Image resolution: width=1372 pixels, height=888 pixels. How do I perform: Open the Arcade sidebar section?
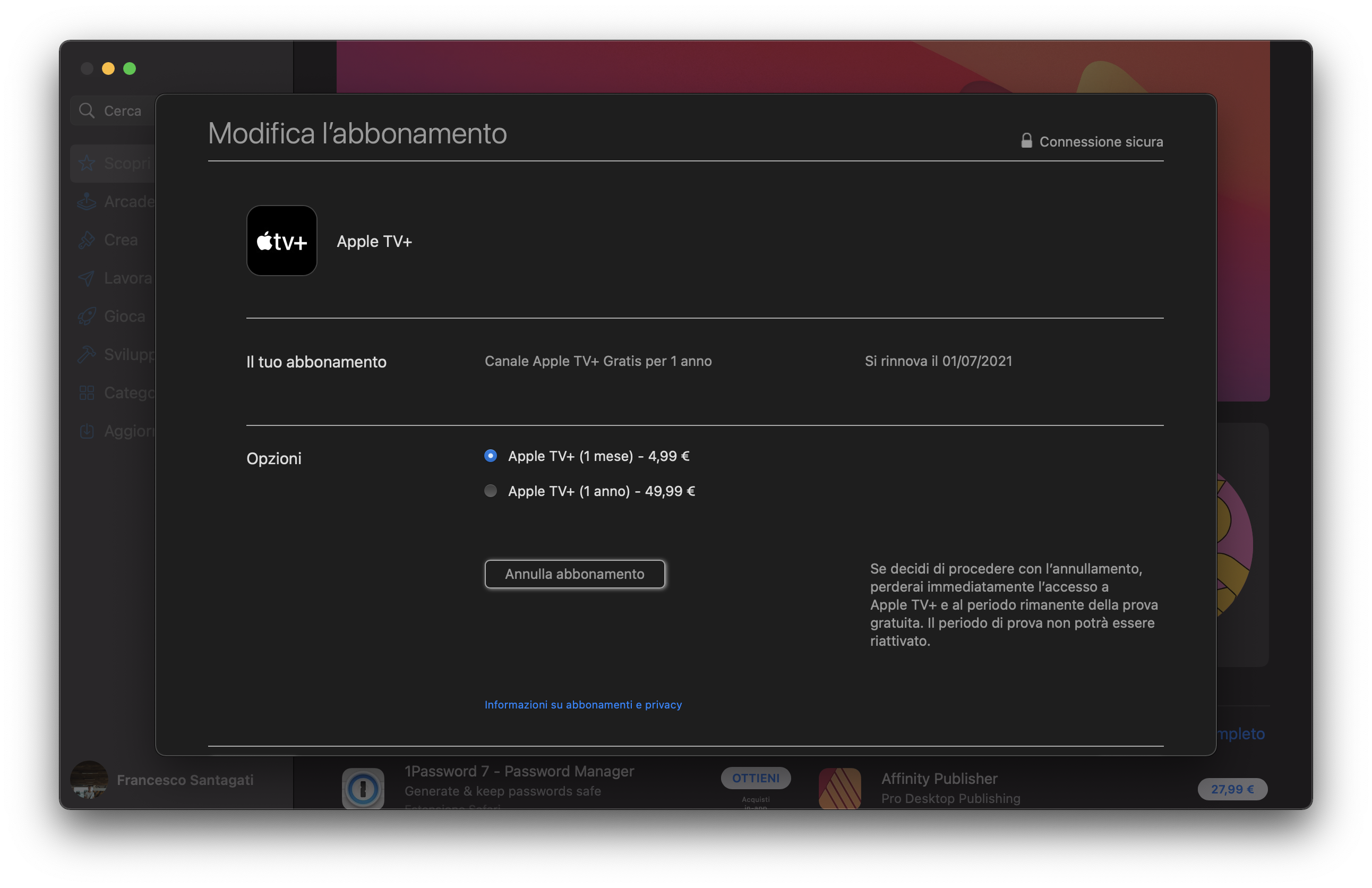[x=113, y=201]
